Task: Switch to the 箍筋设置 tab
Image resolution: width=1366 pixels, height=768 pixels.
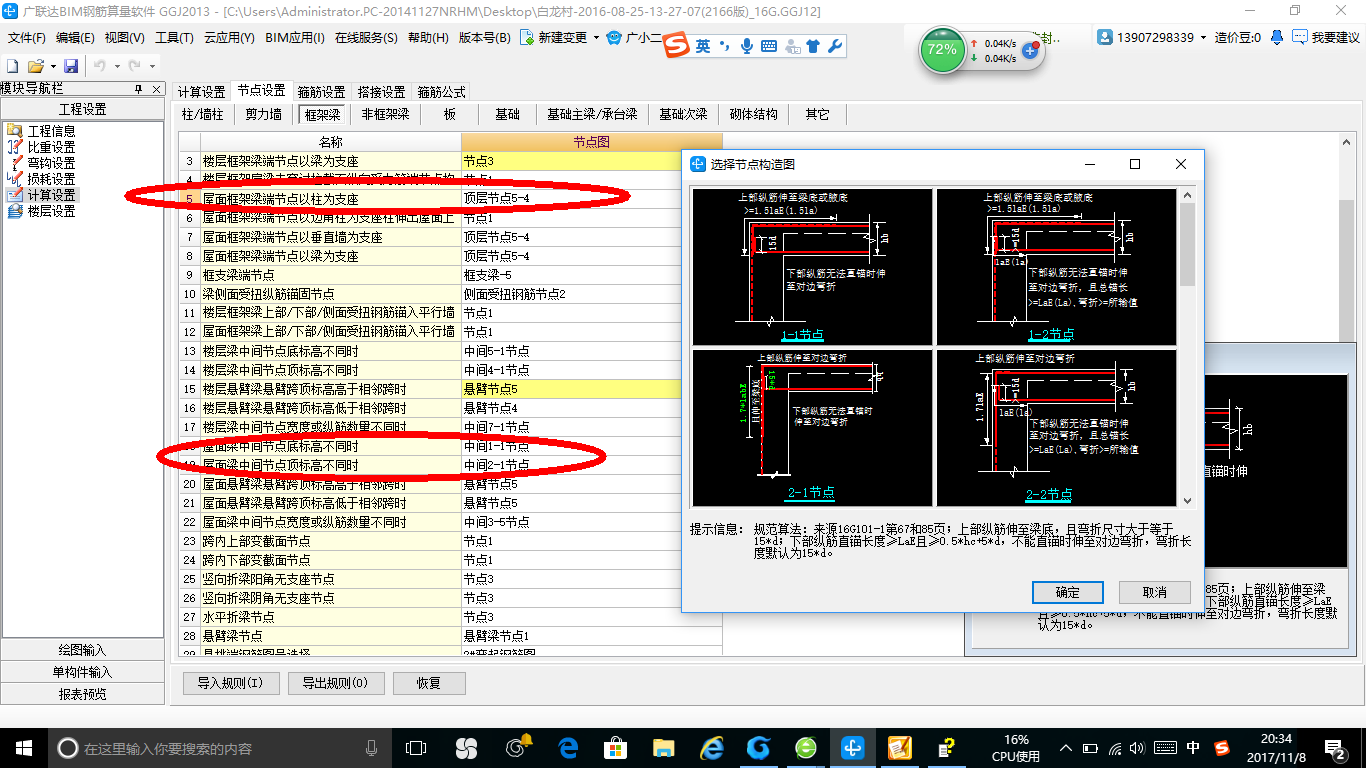Action: pyautogui.click(x=322, y=92)
